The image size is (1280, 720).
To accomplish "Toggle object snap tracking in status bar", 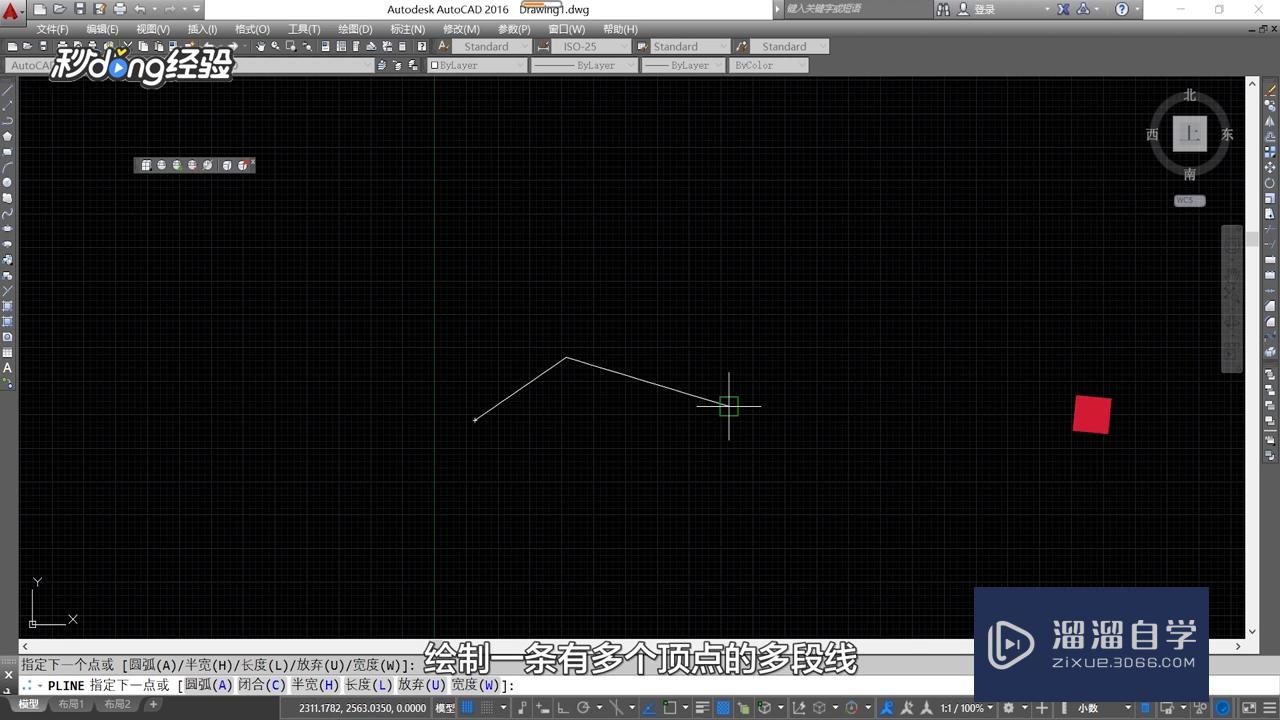I will point(649,708).
